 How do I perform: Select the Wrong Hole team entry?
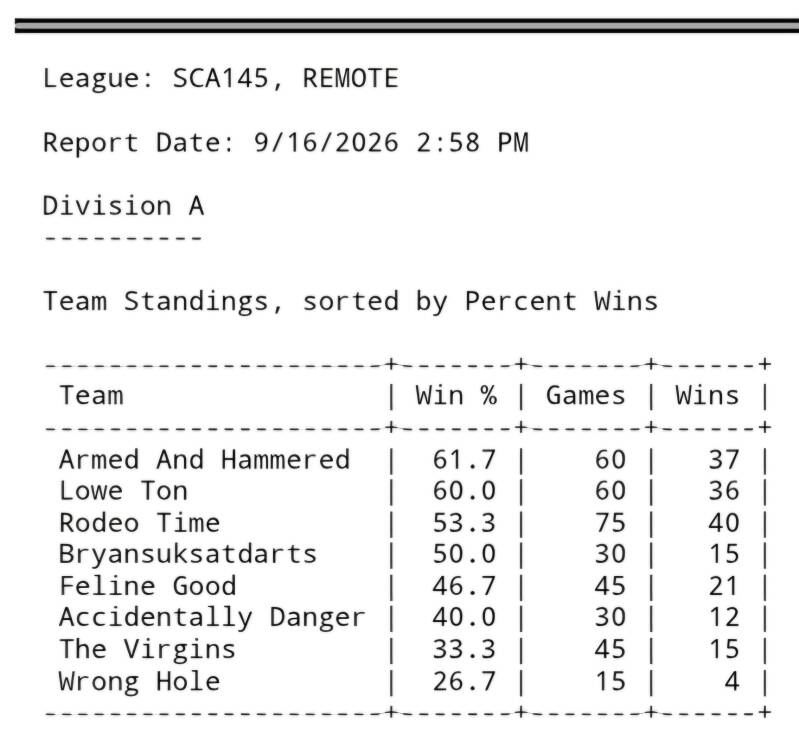pos(139,682)
